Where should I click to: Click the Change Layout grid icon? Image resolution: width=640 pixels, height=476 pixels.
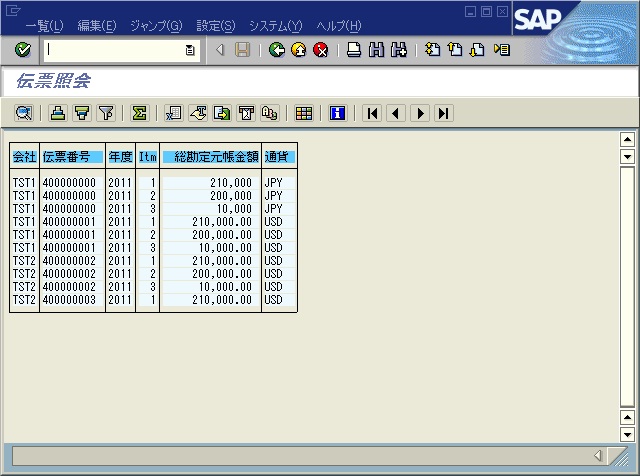point(303,113)
